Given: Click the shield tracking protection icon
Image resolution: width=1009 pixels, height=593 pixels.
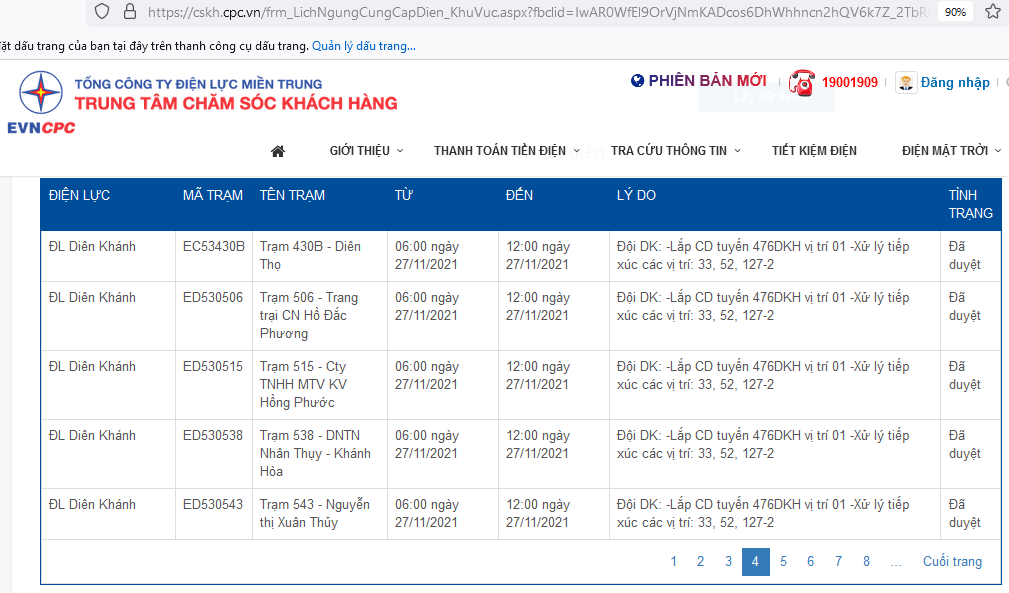Looking at the screenshot, I should tap(101, 12).
